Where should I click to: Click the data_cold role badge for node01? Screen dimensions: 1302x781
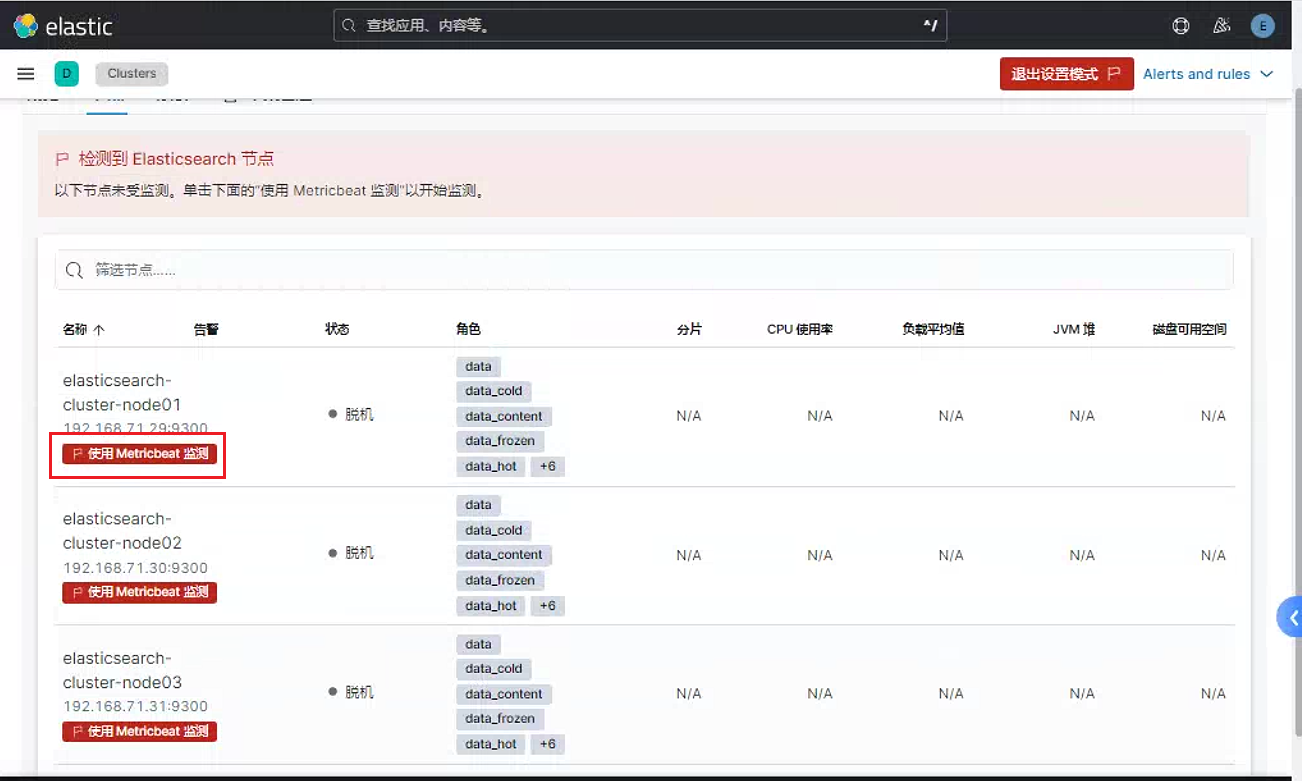[x=494, y=391]
